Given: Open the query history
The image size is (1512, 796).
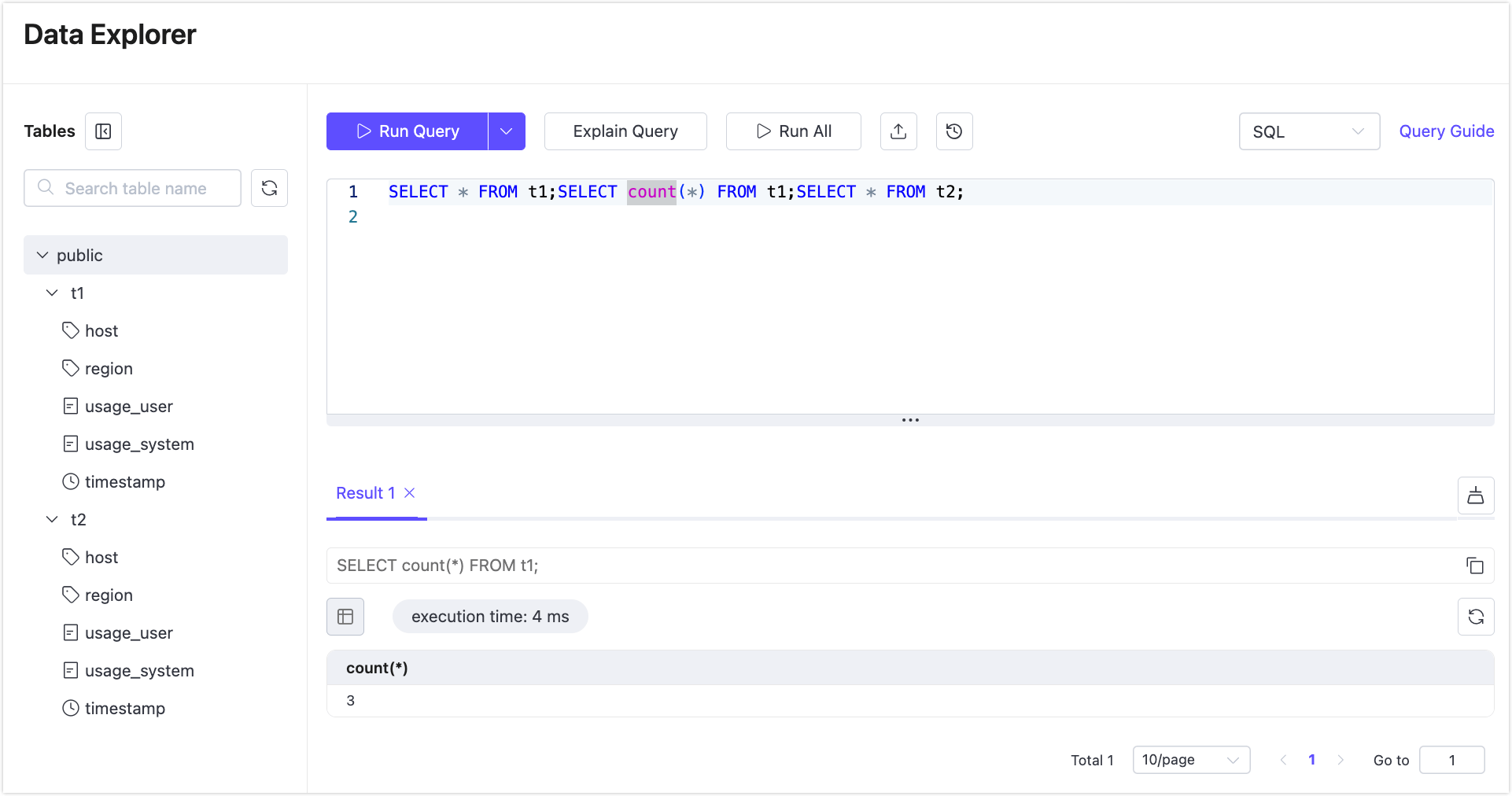Looking at the screenshot, I should tap(953, 131).
